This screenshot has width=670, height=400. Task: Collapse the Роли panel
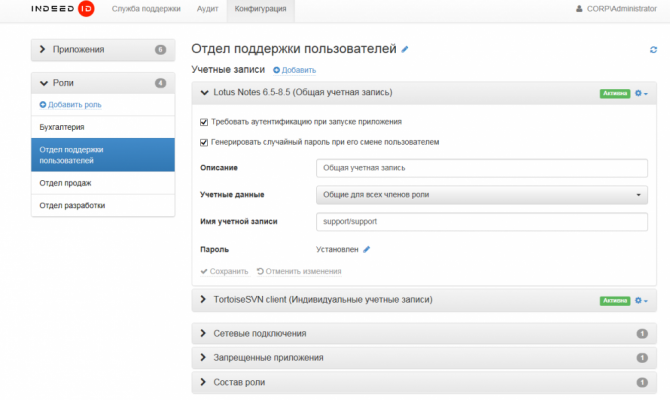tap(103, 83)
